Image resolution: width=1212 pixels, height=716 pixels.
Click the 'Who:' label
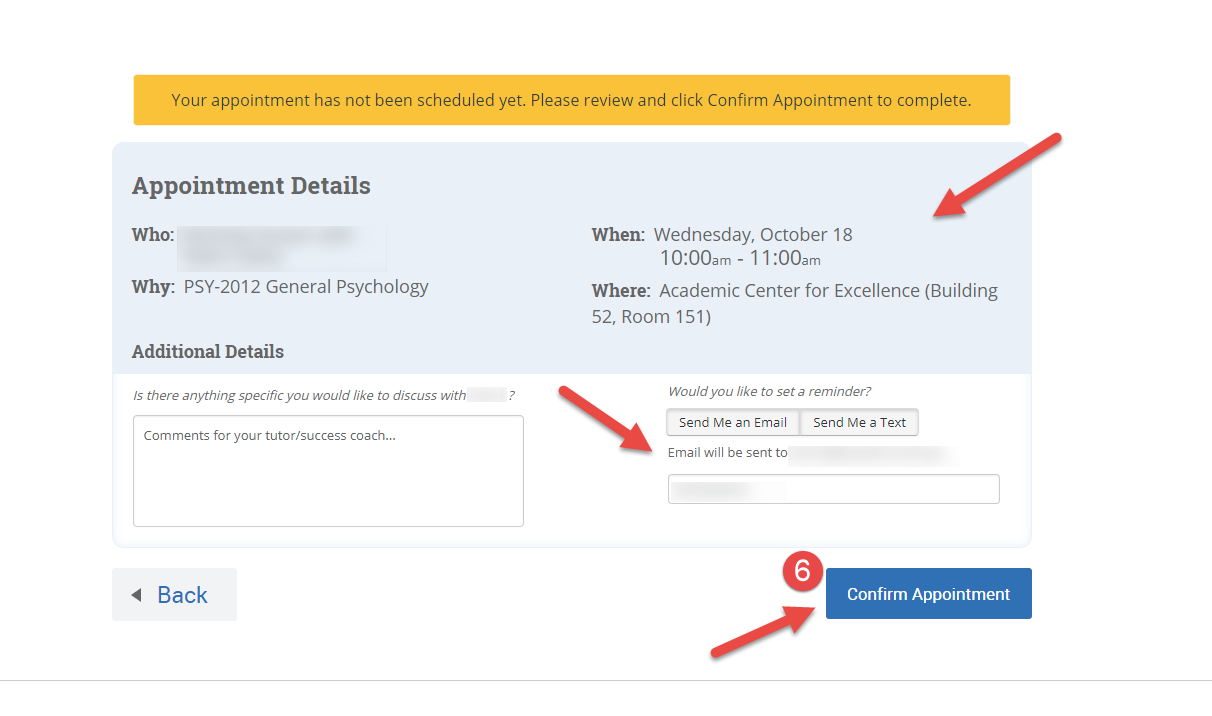(153, 235)
